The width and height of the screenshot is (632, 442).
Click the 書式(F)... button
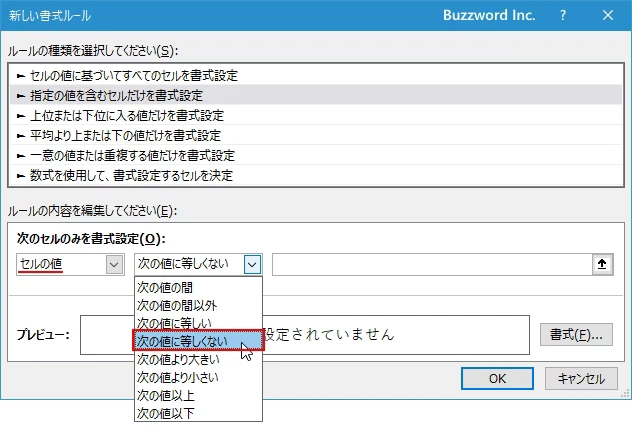[576, 334]
